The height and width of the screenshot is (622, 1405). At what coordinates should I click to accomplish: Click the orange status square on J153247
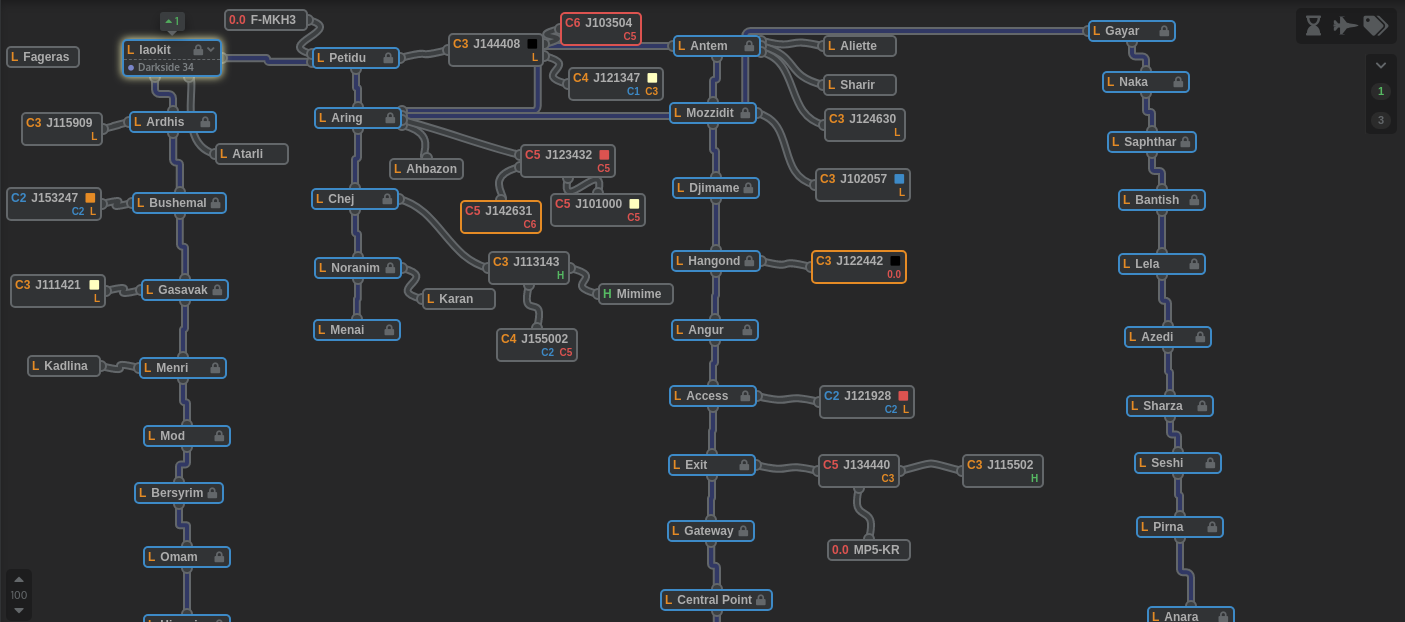[90, 198]
